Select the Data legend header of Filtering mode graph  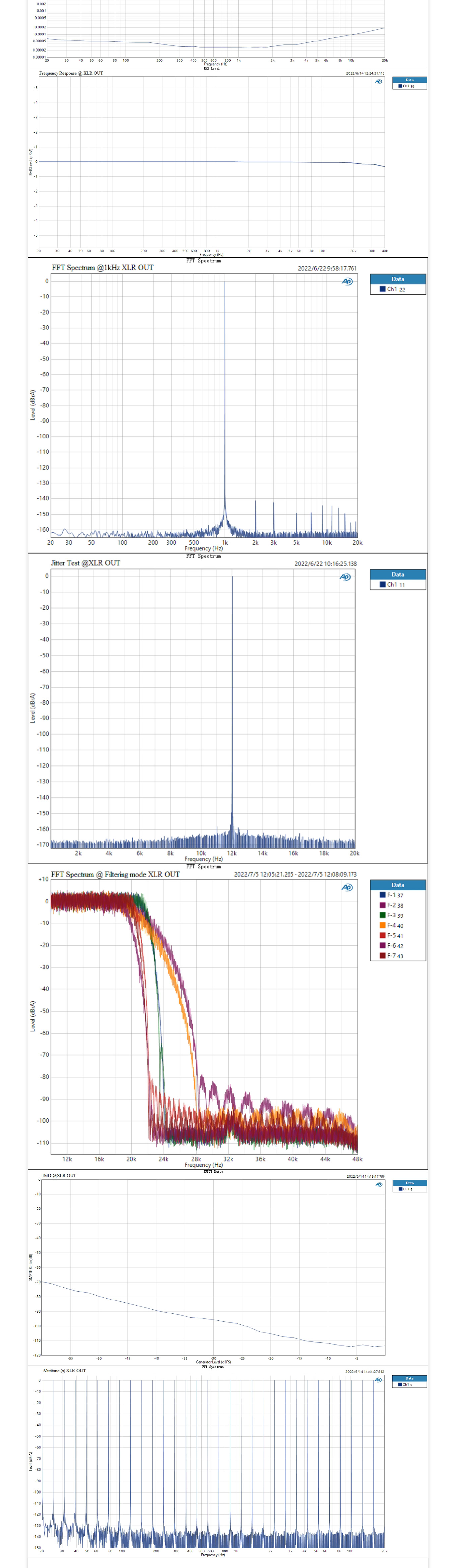click(x=398, y=885)
